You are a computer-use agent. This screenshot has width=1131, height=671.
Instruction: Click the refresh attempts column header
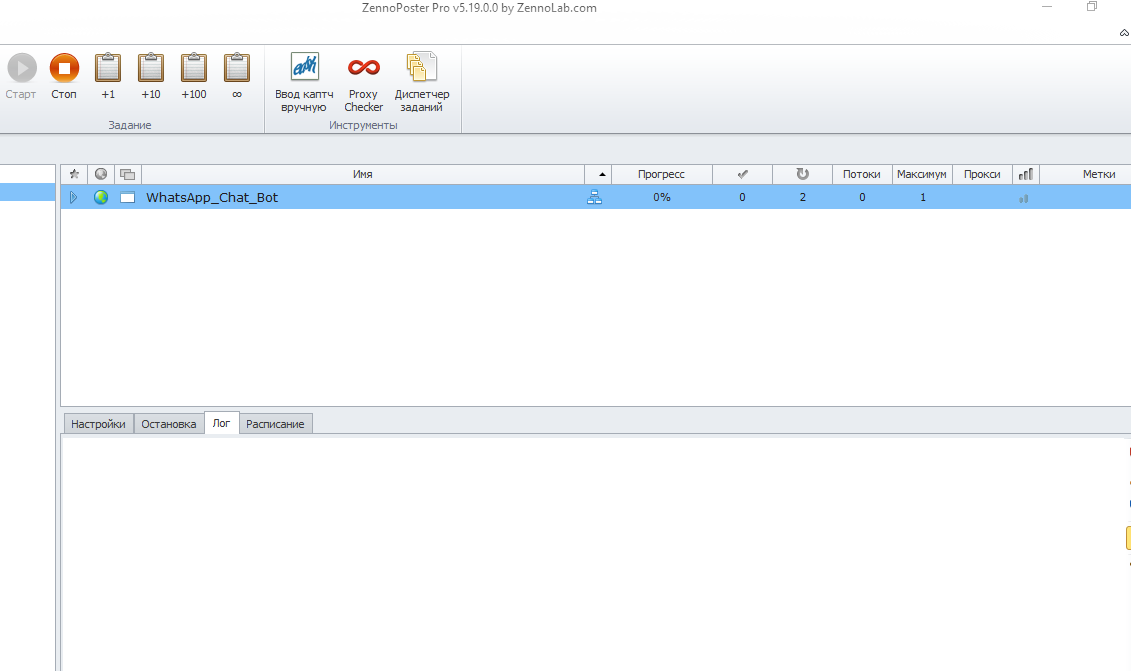[x=802, y=174]
